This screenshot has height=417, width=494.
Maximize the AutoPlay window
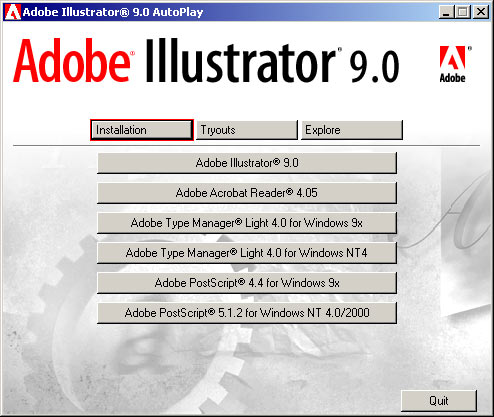[463, 12]
